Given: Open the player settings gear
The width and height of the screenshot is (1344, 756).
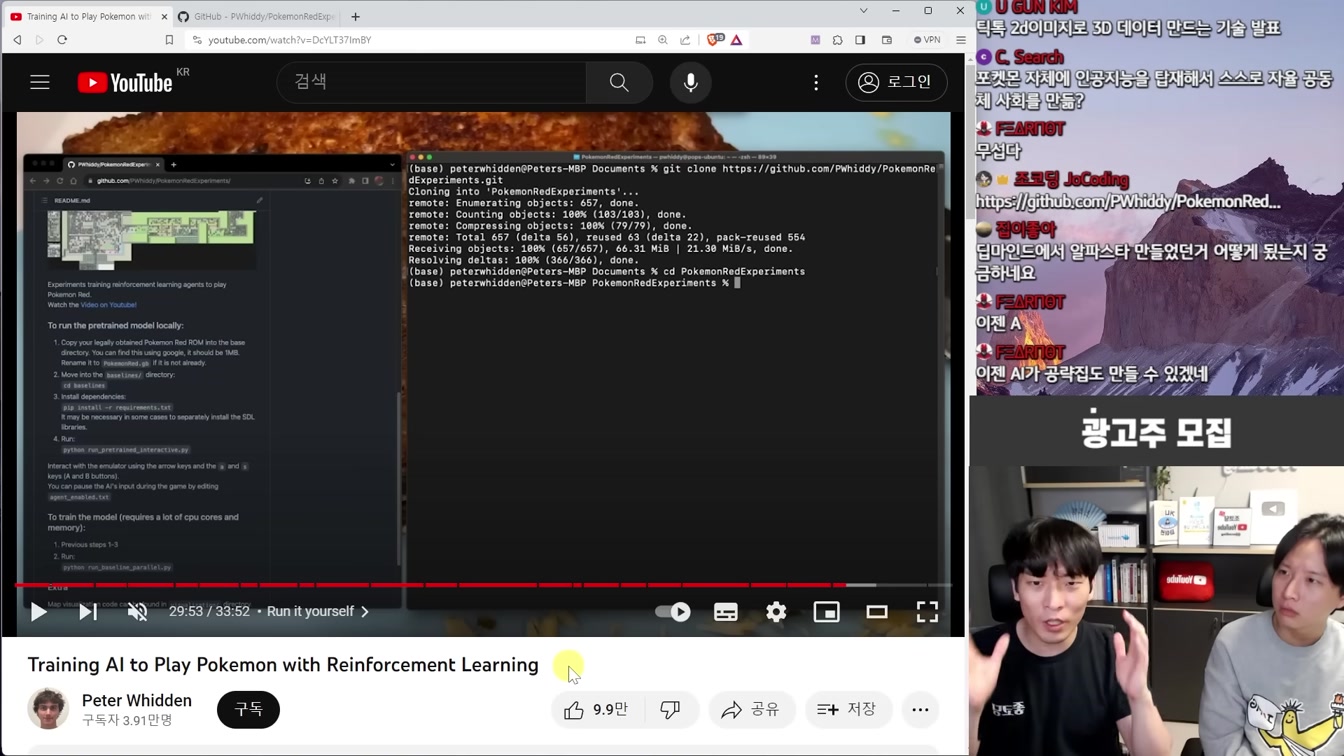Looking at the screenshot, I should 776,611.
